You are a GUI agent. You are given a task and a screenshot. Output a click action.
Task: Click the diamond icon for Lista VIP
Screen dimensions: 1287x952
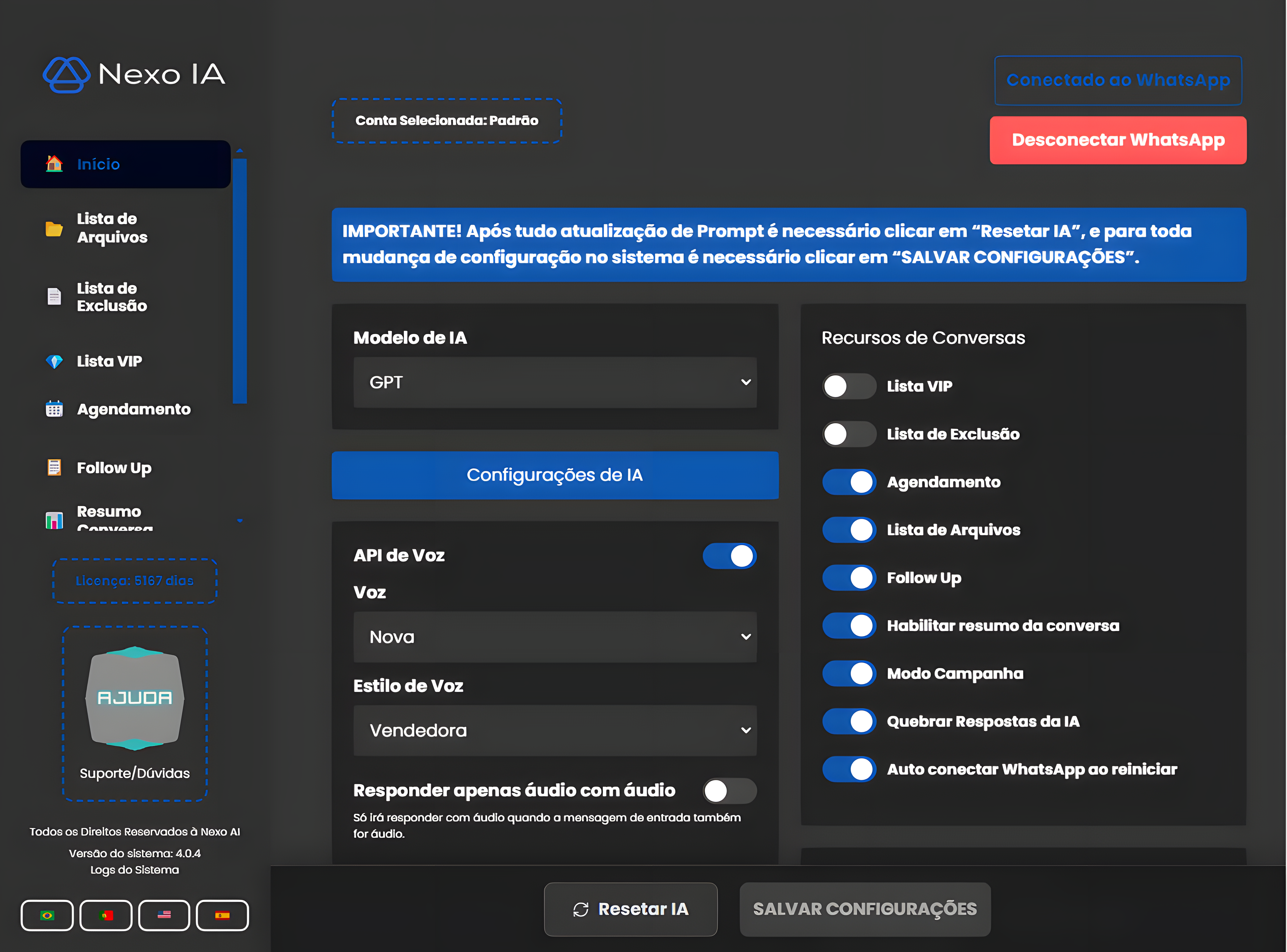point(54,362)
